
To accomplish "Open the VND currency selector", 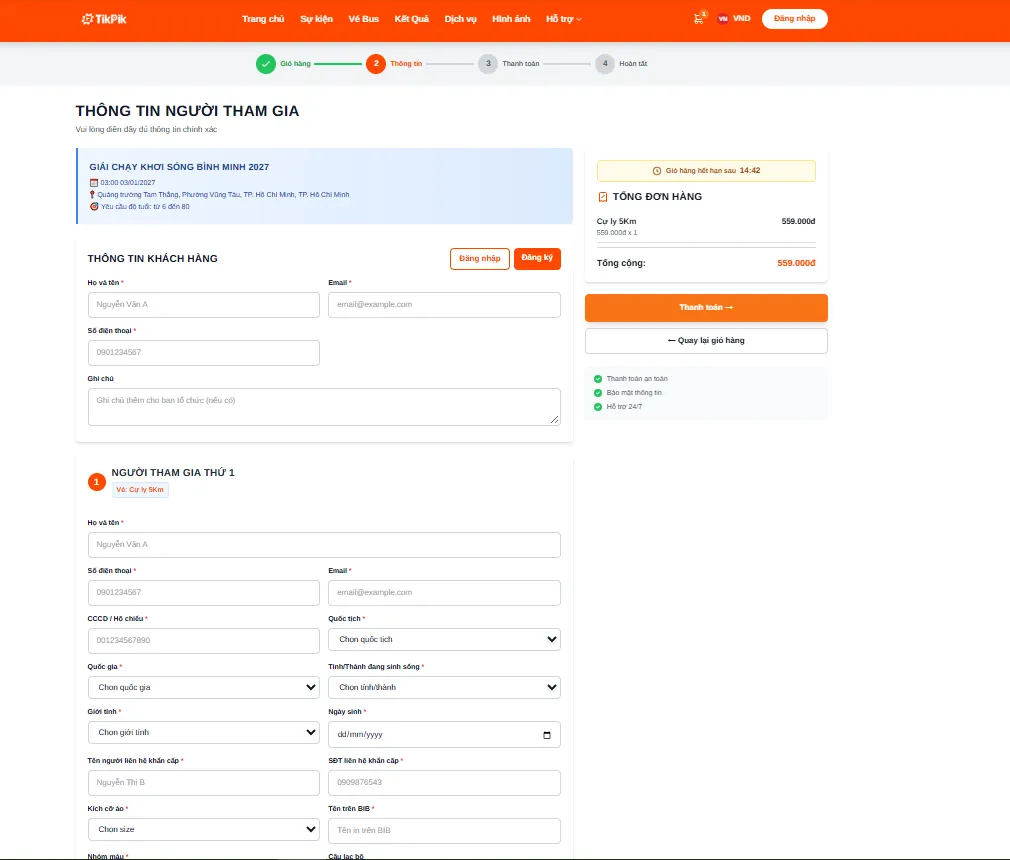I will coord(734,19).
